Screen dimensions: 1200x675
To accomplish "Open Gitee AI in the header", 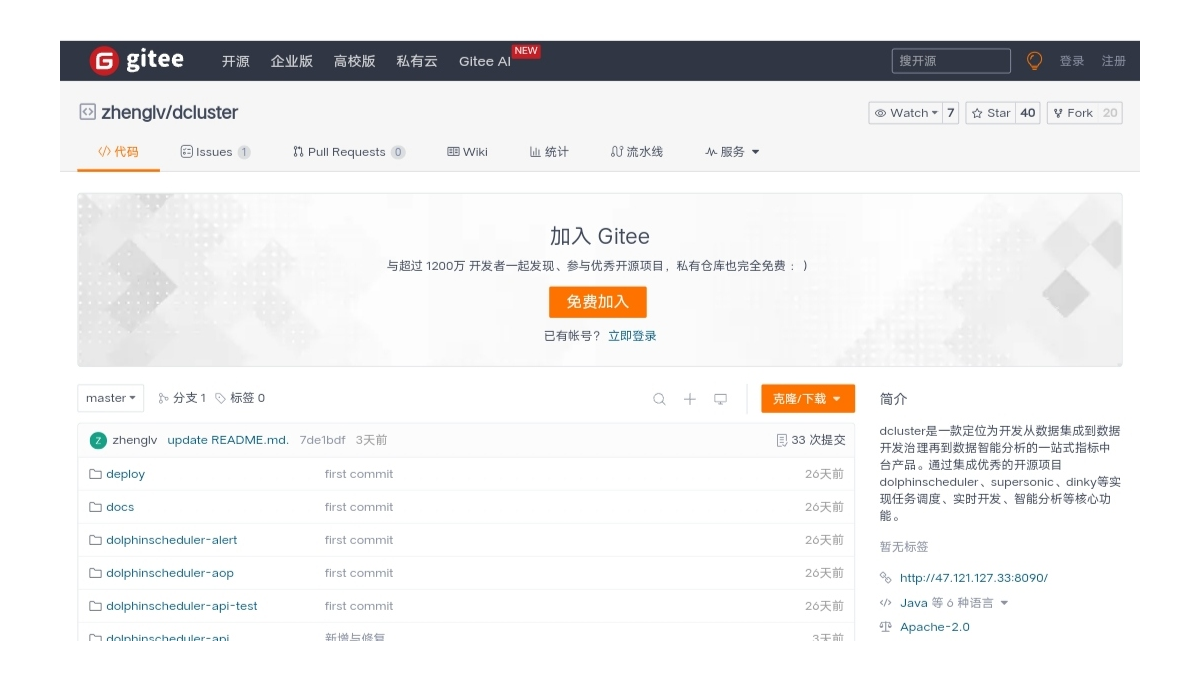I will pos(485,61).
